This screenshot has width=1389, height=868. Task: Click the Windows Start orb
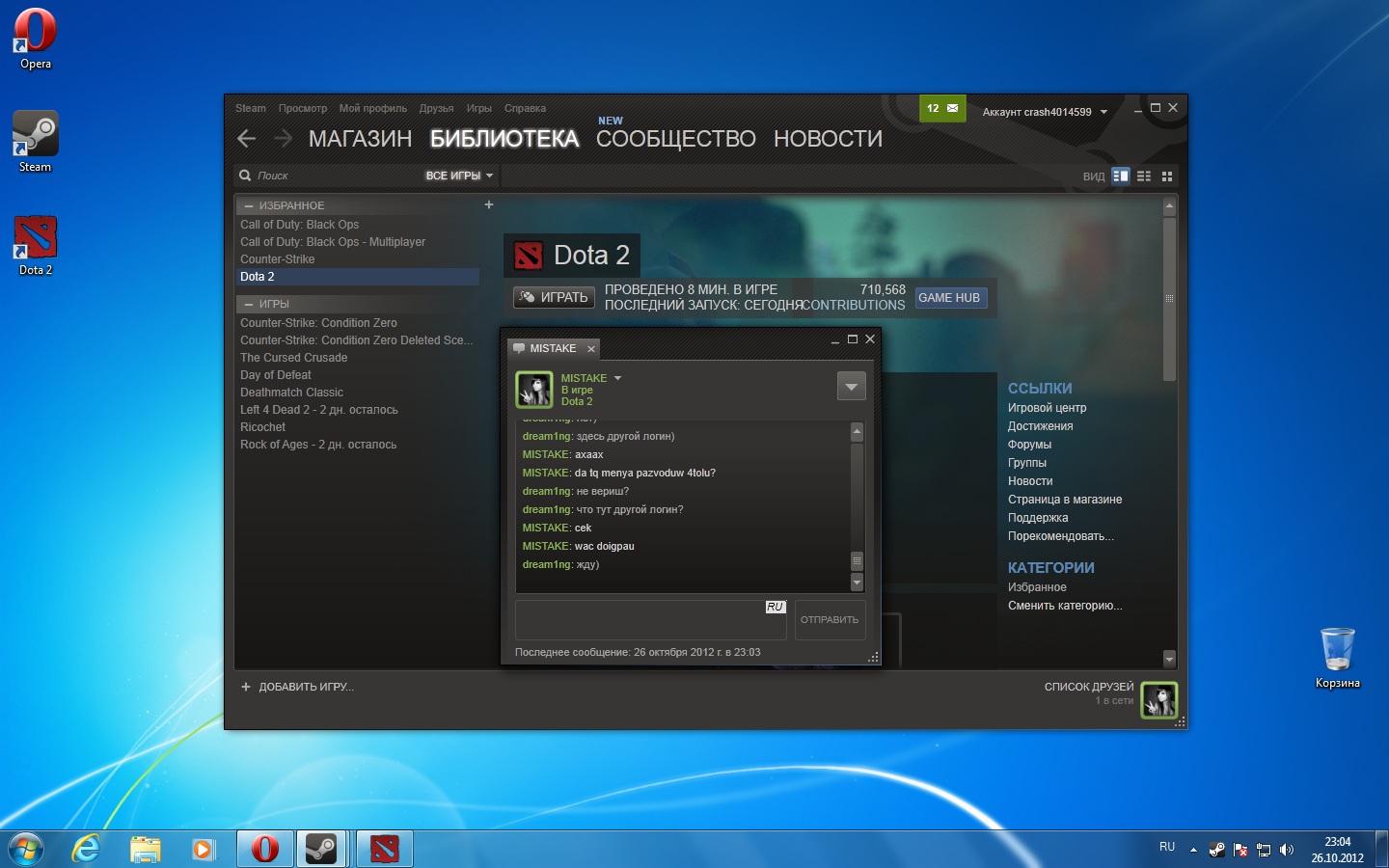(26, 849)
